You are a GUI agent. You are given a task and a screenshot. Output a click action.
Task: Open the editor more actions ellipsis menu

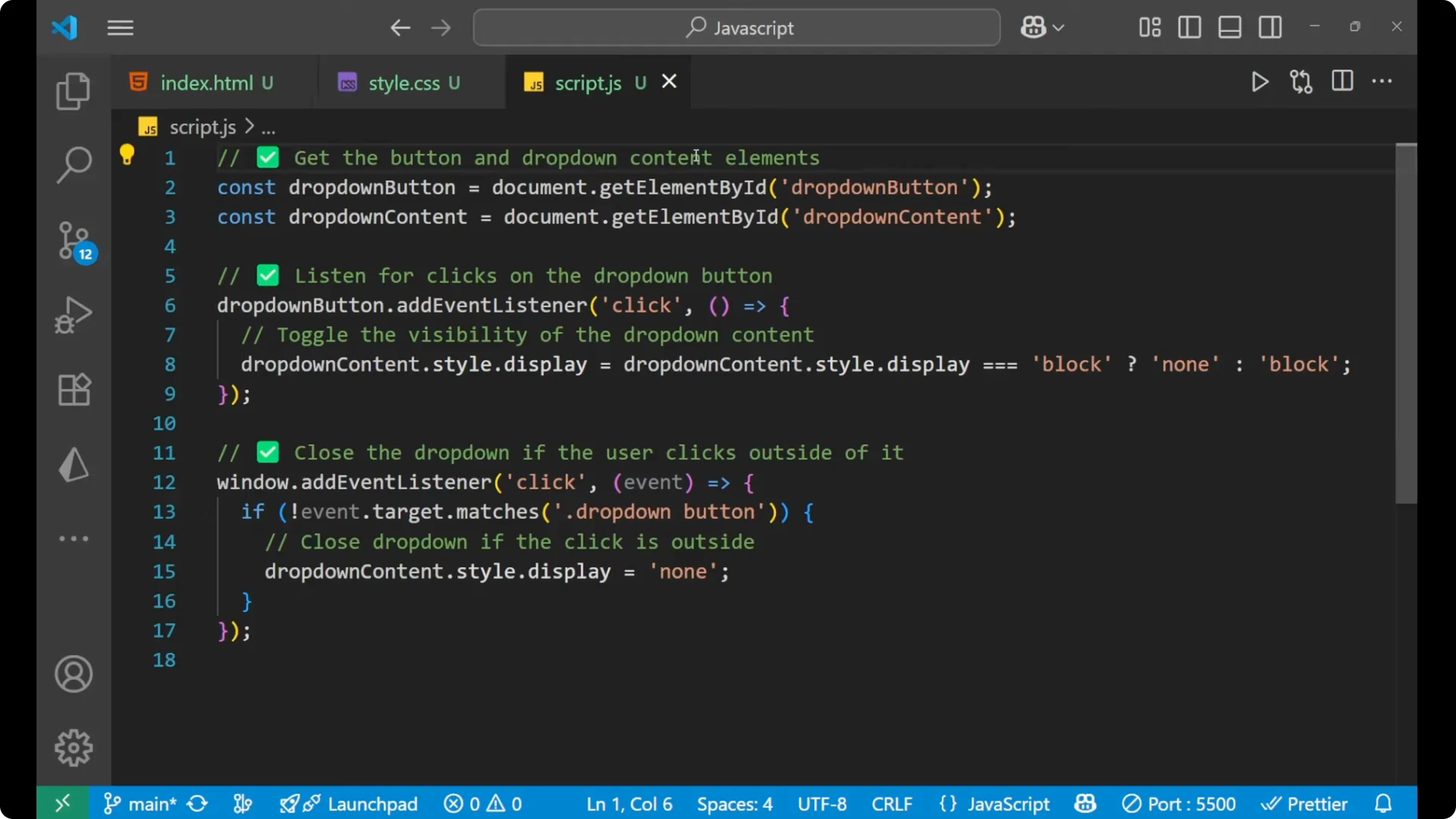(1382, 82)
